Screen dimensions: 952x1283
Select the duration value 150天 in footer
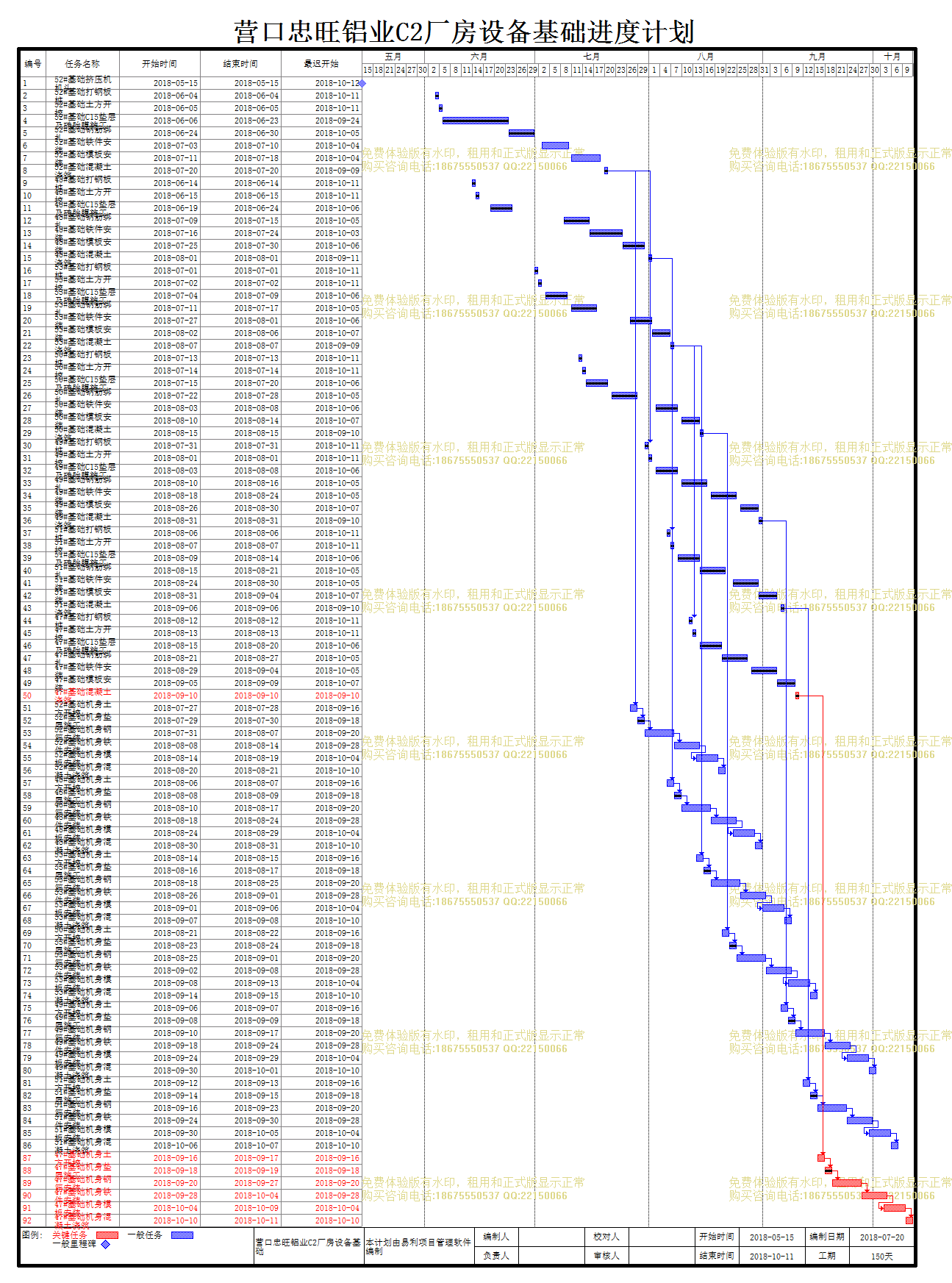coord(882,1257)
